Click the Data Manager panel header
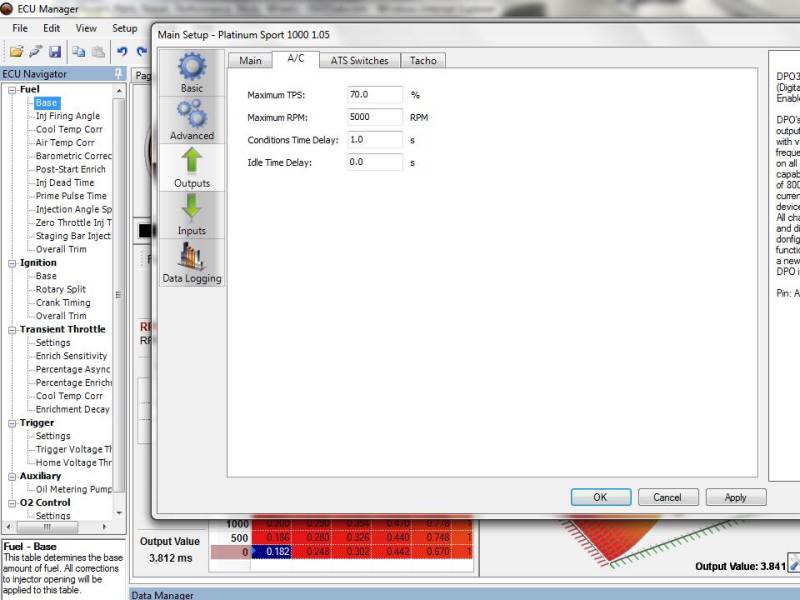This screenshot has height=600, width=800. pyautogui.click(x=464, y=594)
